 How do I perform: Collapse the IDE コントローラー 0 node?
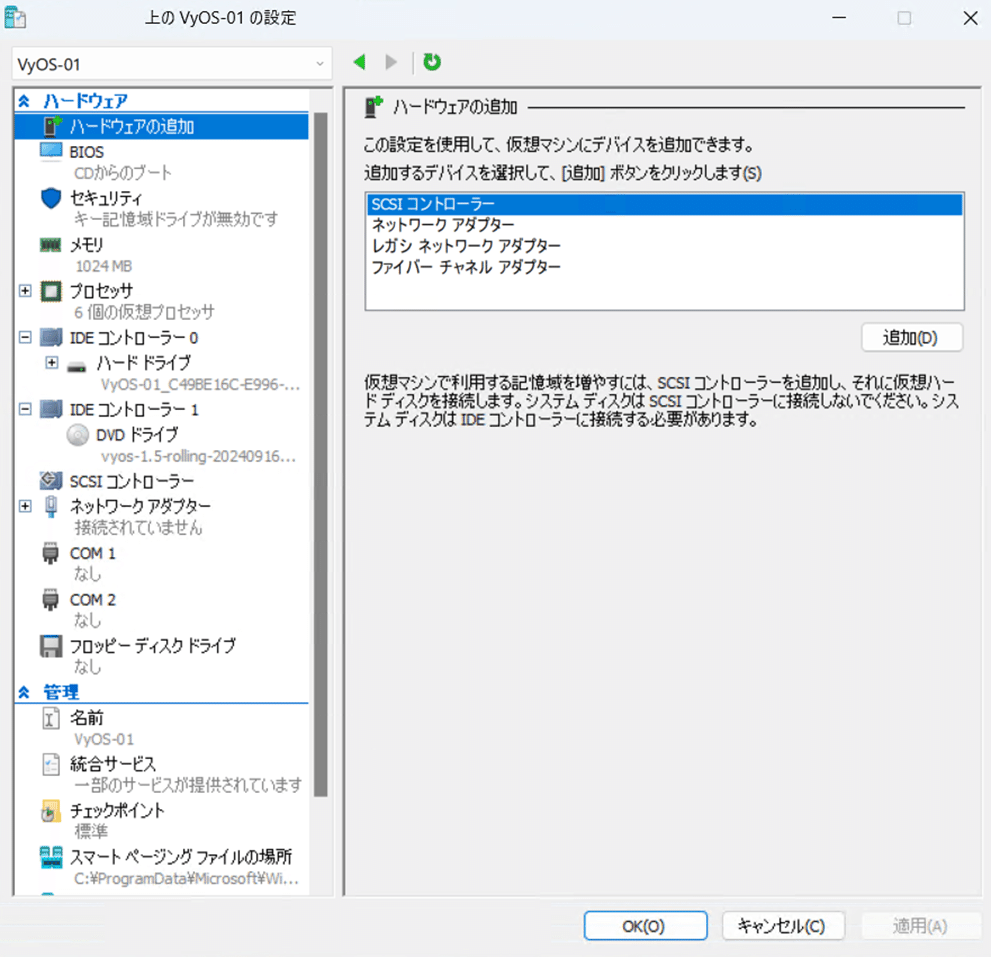[25, 338]
